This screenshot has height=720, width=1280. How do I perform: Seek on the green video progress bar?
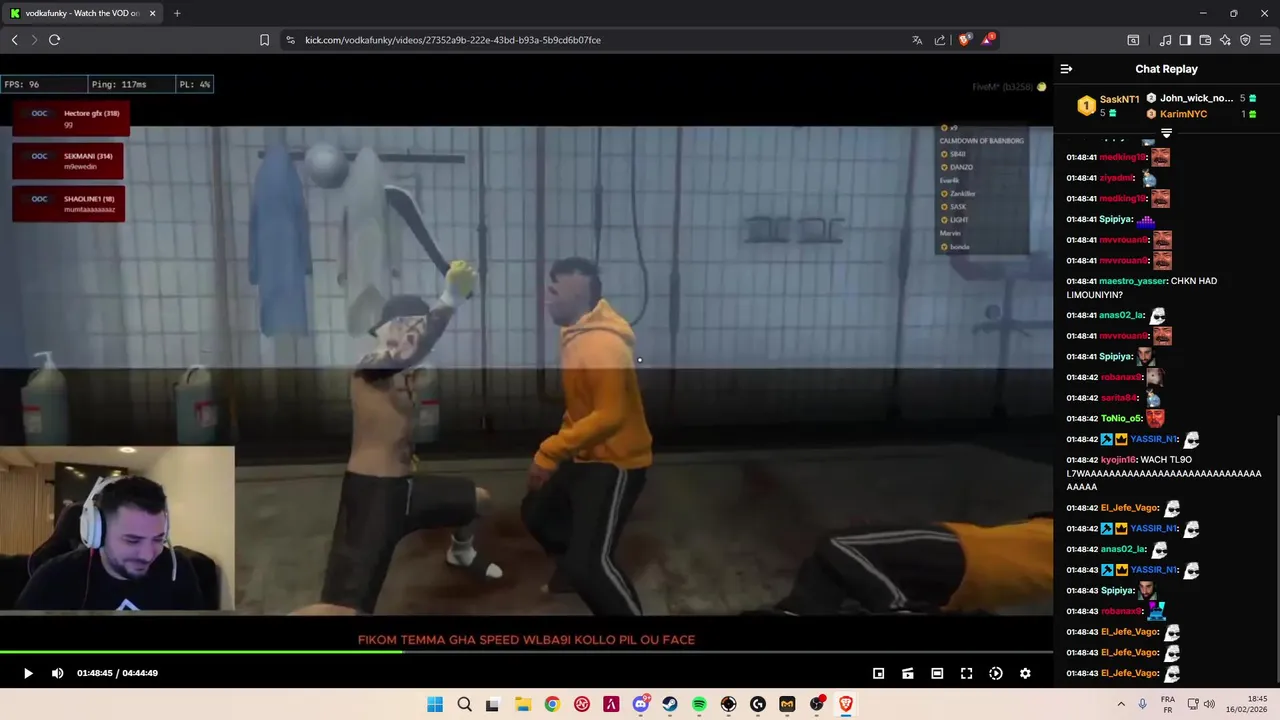(x=526, y=652)
